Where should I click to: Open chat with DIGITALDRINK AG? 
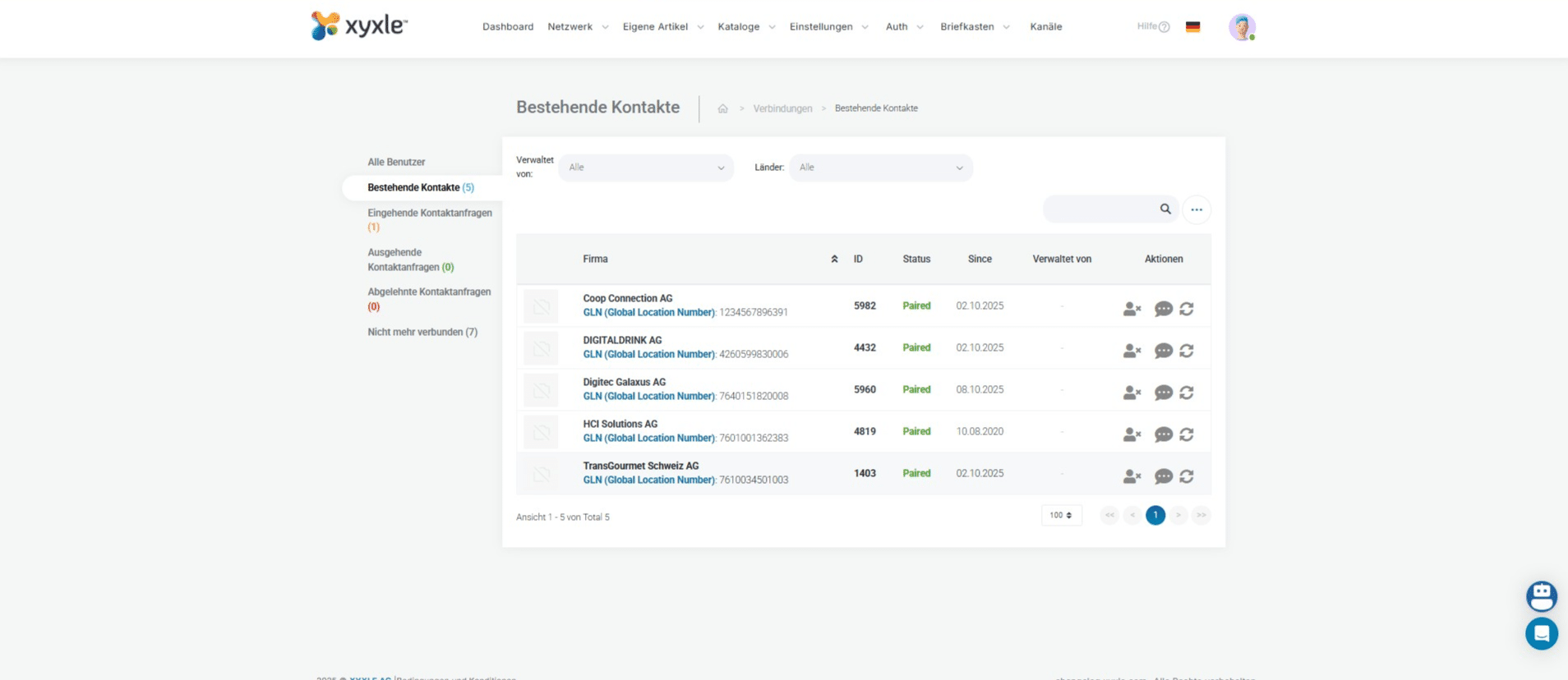[x=1163, y=351]
